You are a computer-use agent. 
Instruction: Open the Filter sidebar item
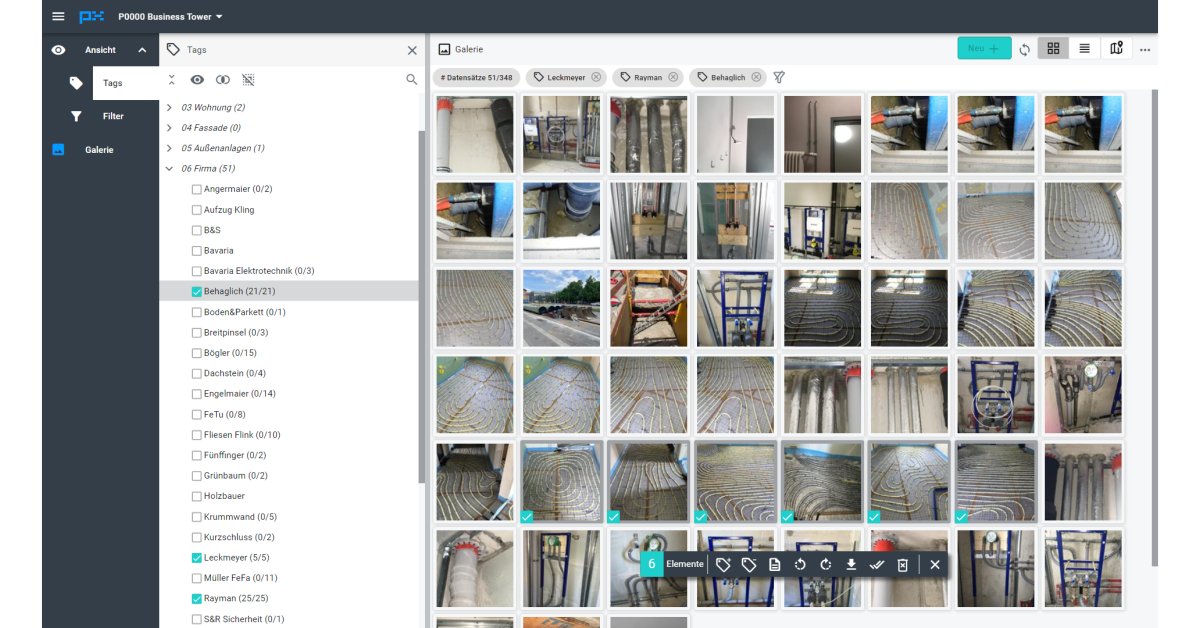pos(113,116)
